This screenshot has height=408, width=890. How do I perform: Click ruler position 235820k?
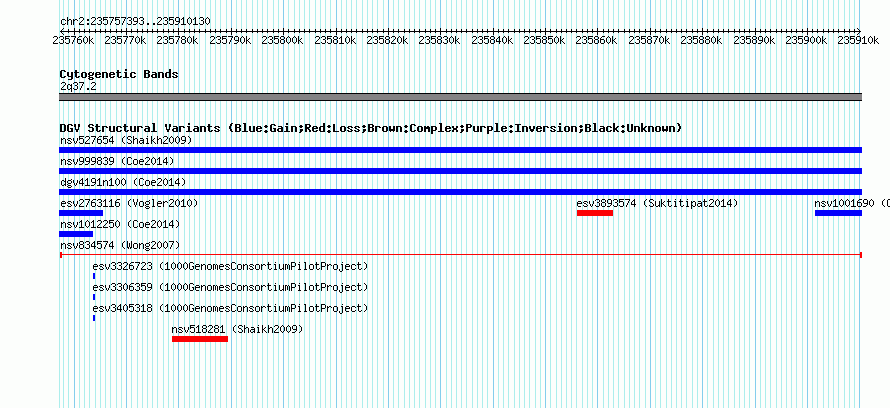click(x=388, y=40)
